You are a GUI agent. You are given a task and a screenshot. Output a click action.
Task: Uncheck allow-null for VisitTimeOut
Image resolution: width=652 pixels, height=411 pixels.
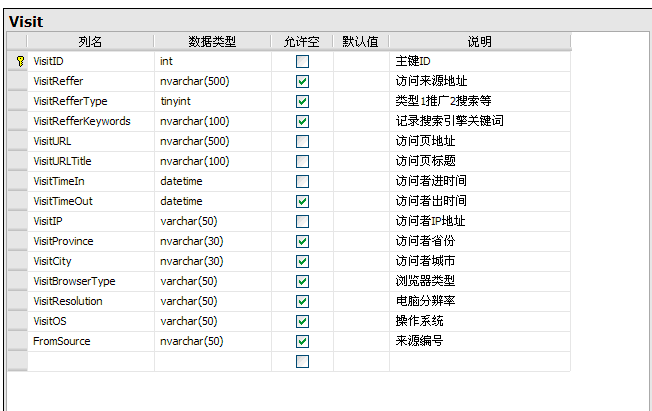302,201
